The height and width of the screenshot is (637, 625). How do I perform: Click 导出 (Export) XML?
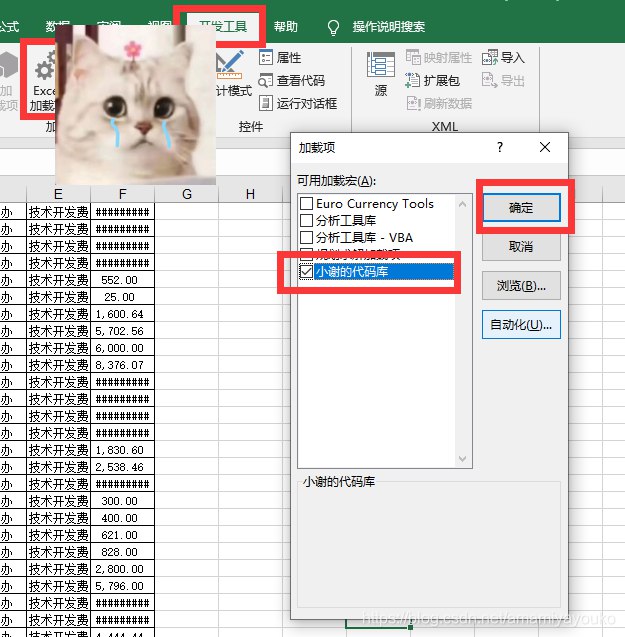click(503, 81)
